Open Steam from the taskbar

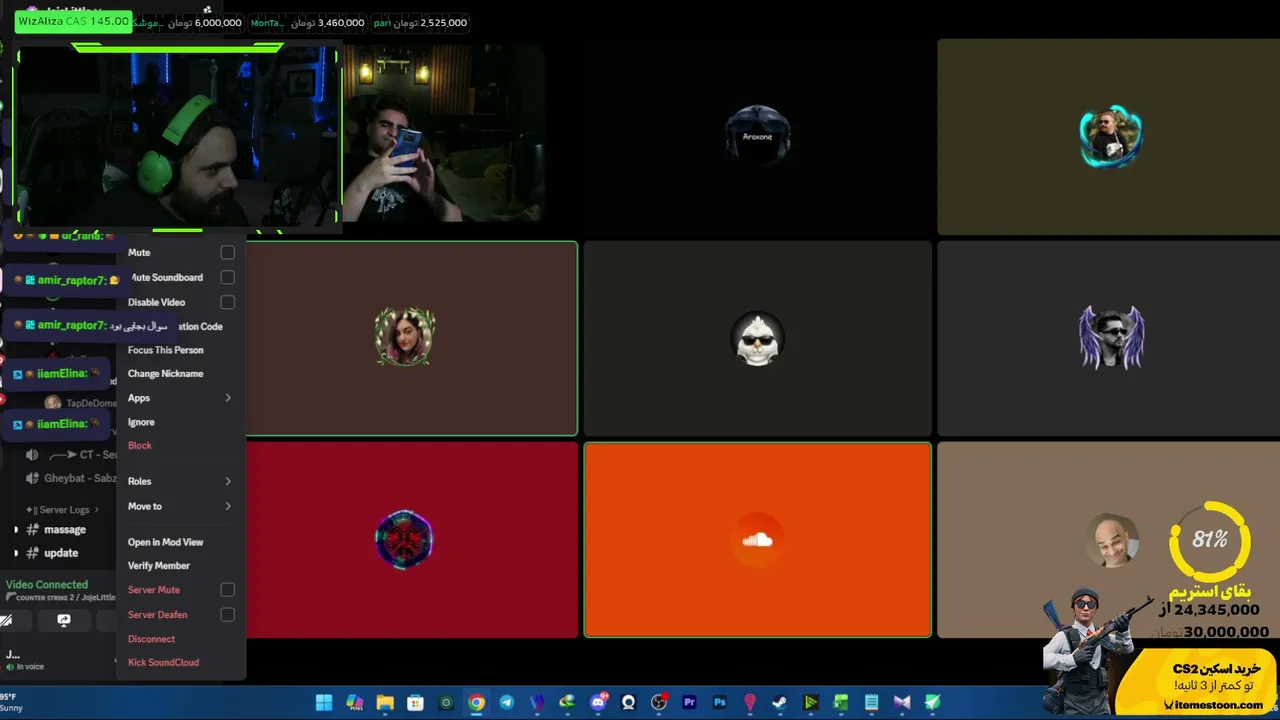[x=780, y=702]
